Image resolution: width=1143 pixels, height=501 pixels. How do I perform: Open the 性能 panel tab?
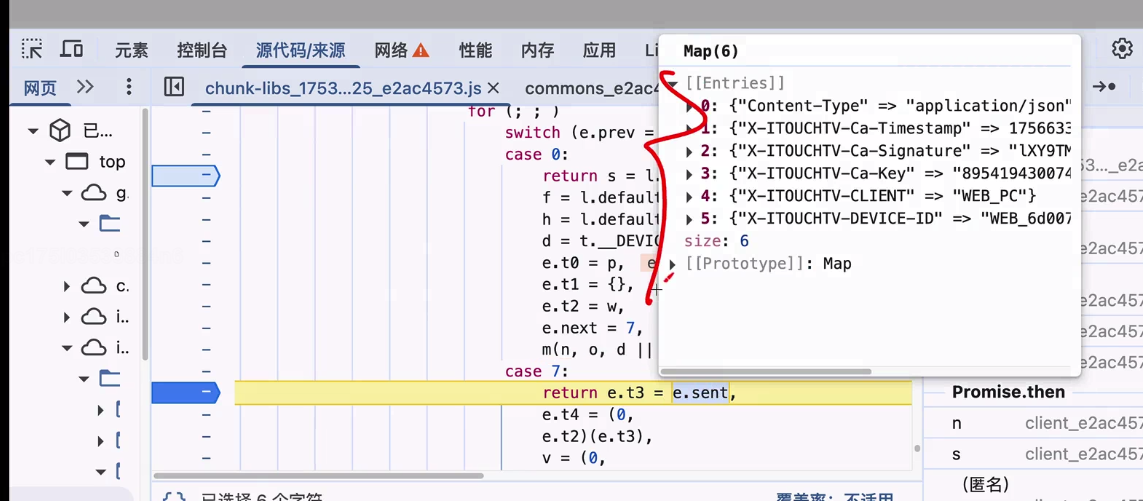pos(475,50)
